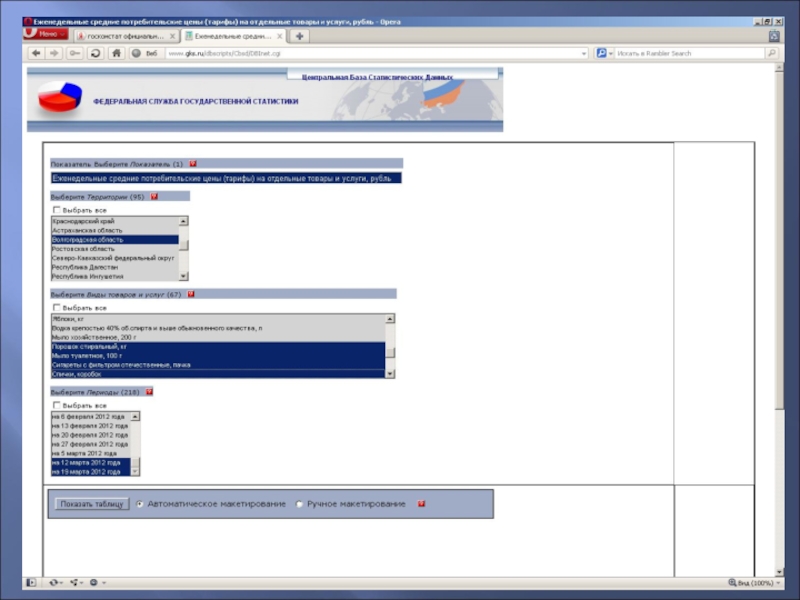Select 'Республика Дагестан' in territories
800x600 pixels.
115,267
